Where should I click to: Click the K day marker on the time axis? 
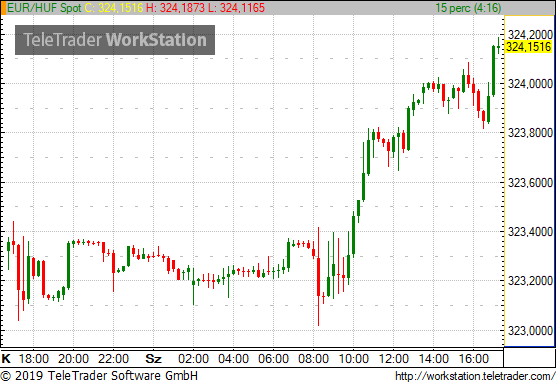click(x=6, y=359)
